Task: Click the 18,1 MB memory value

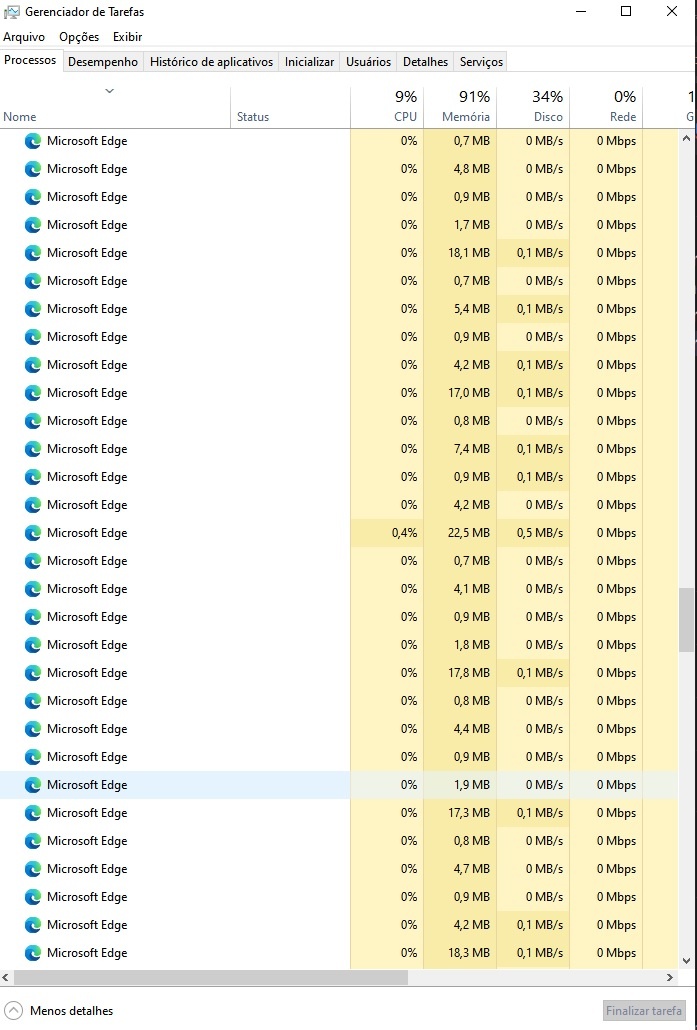Action: (469, 253)
